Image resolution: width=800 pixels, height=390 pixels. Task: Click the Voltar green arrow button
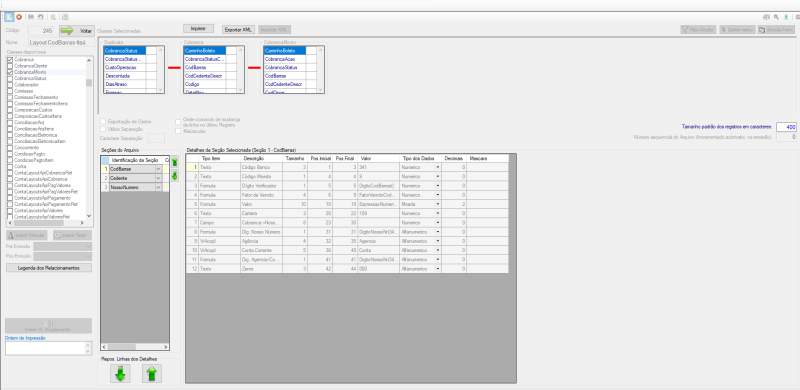point(77,31)
